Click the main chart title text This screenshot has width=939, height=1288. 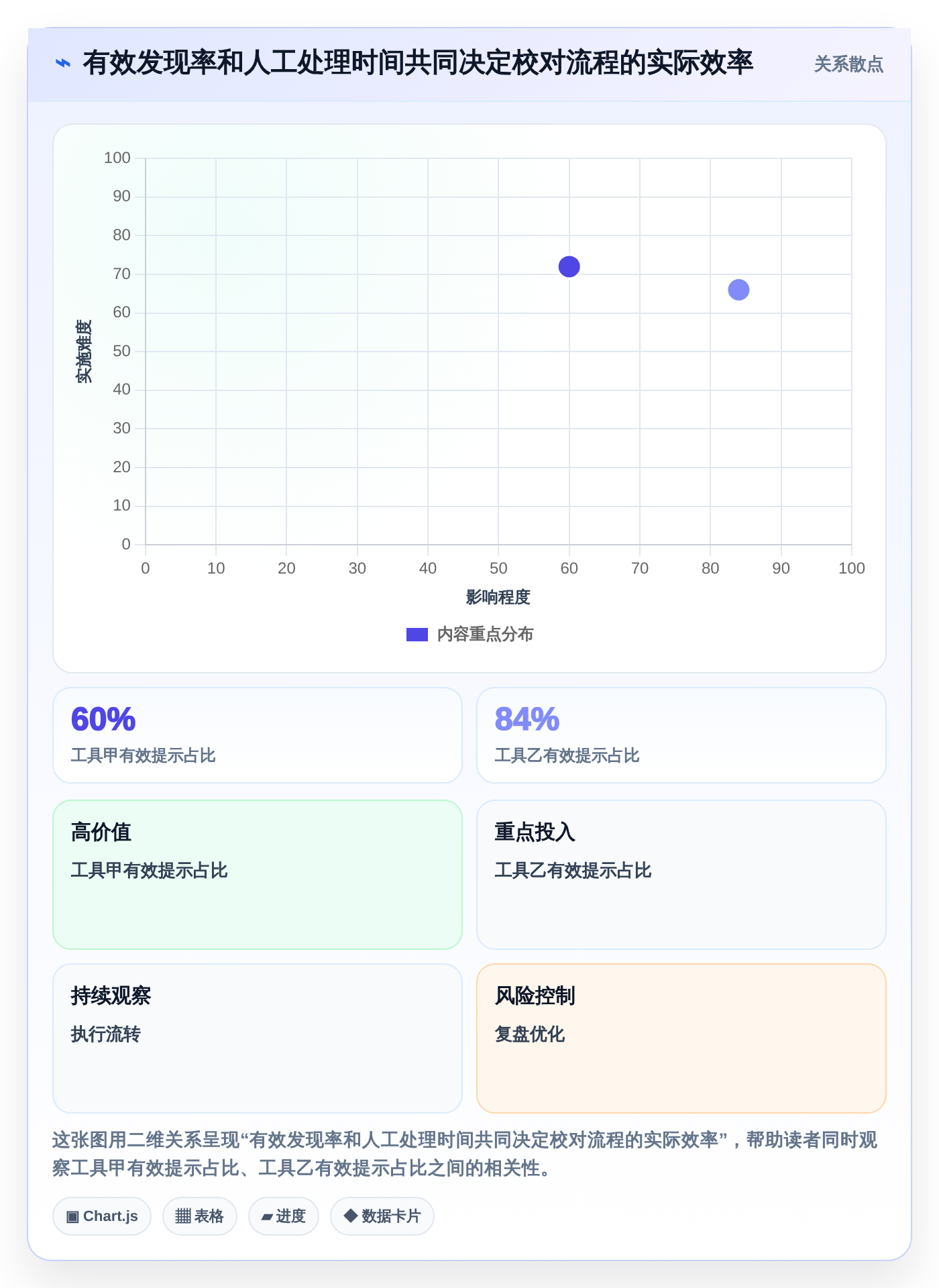(418, 64)
